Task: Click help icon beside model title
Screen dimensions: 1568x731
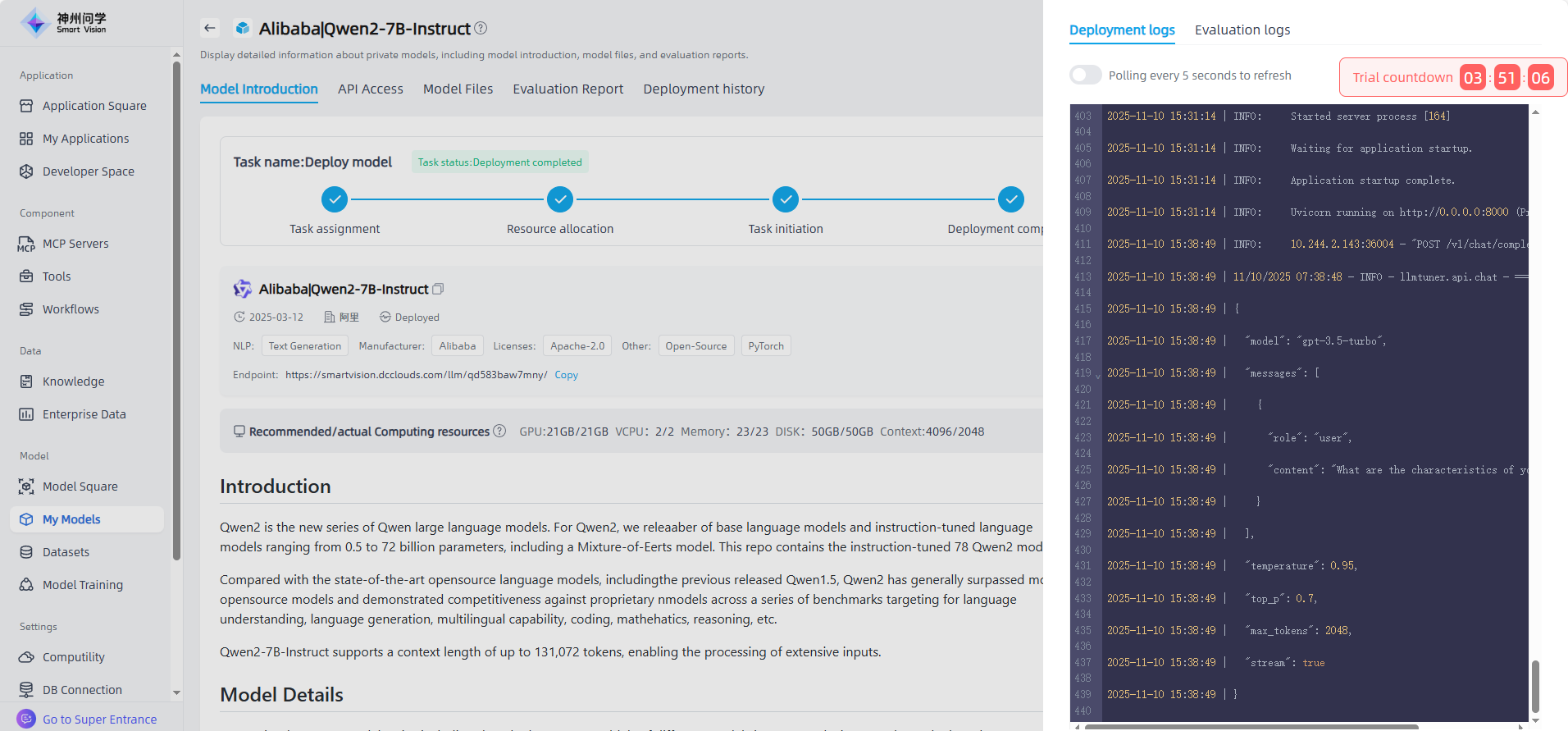Action: coord(481,28)
